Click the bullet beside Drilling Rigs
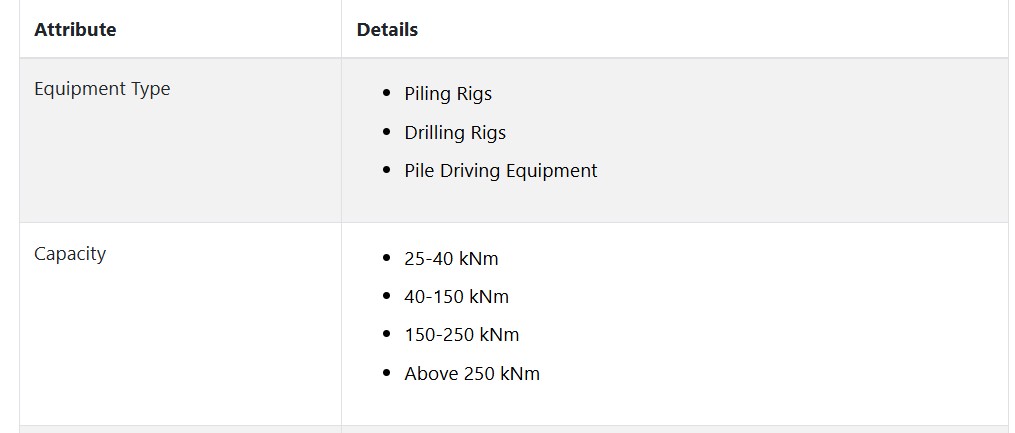Image resolution: width=1015 pixels, height=433 pixels. tap(387, 132)
